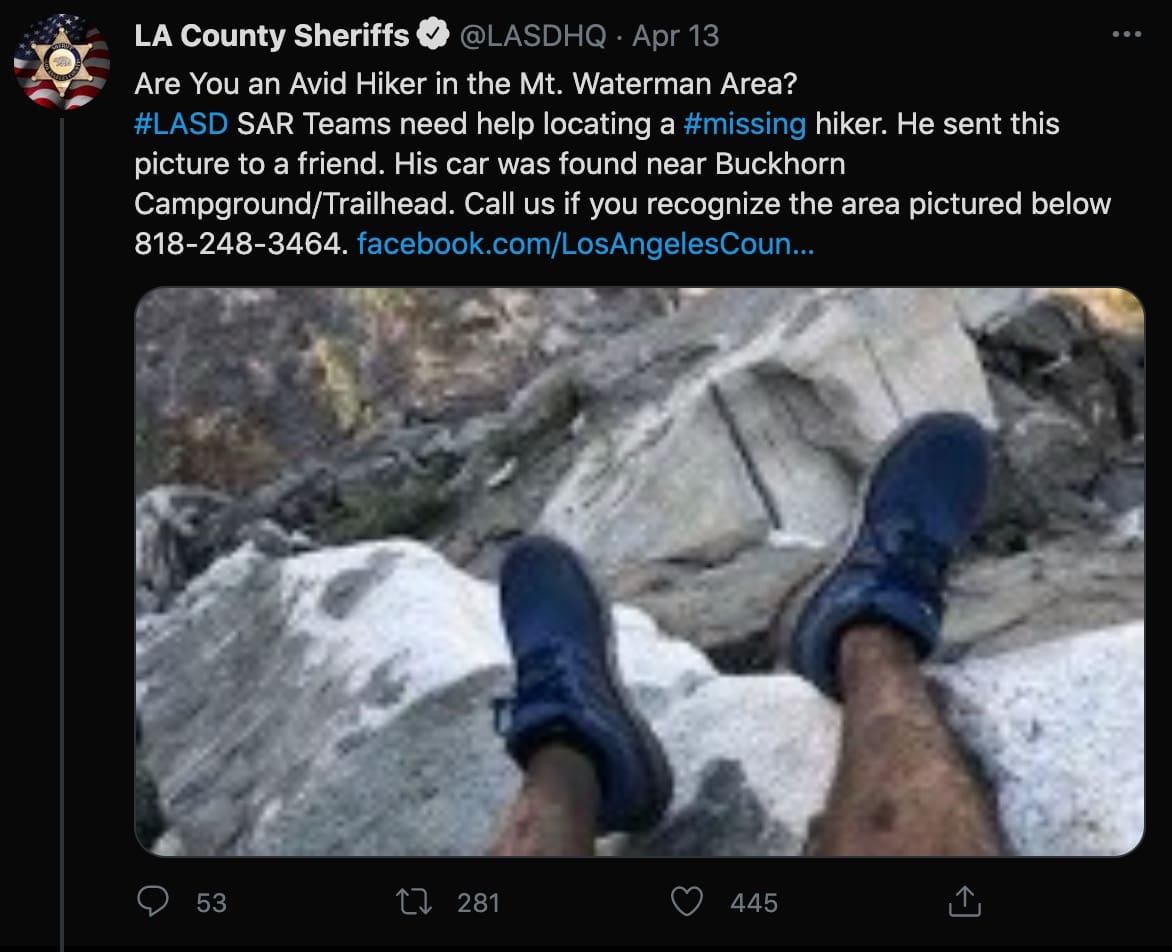This screenshot has width=1172, height=952.
Task: Click the LA County Sheriffs display name
Action: pos(272,36)
